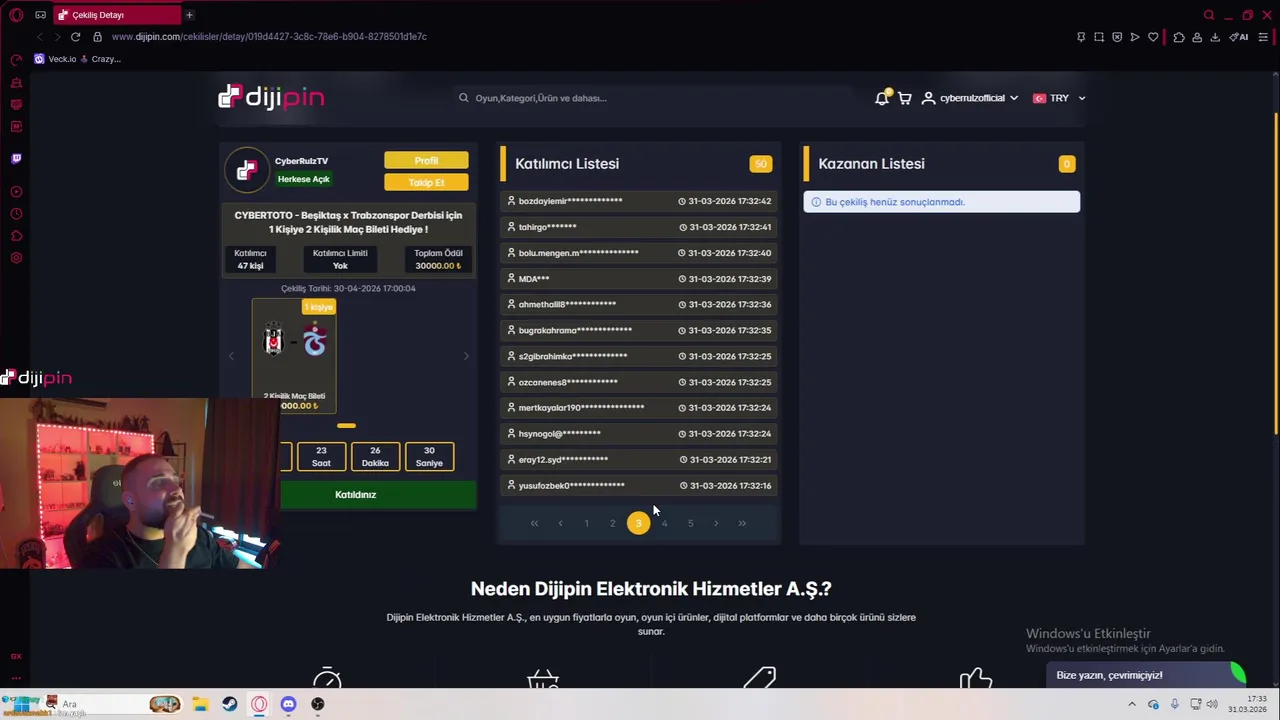
Task: Click the yellow 50 participant count badge
Action: (760, 164)
